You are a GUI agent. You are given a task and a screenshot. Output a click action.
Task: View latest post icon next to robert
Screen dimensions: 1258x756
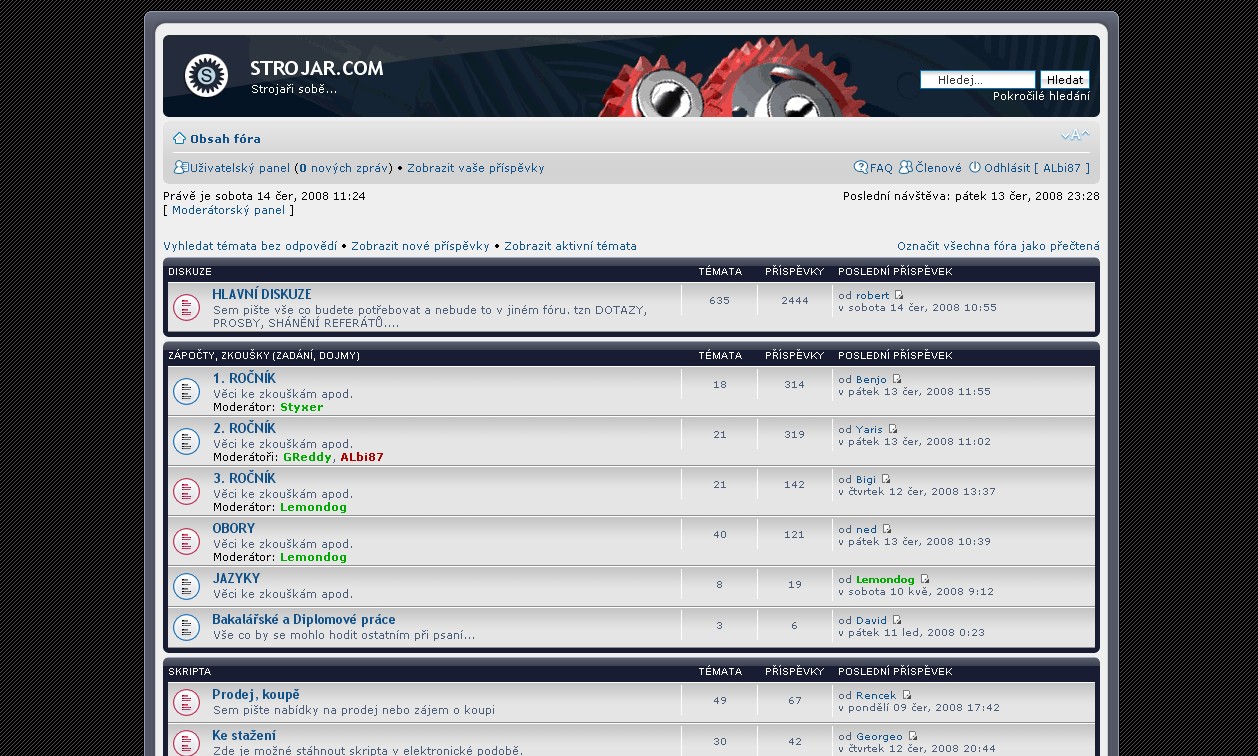click(899, 295)
